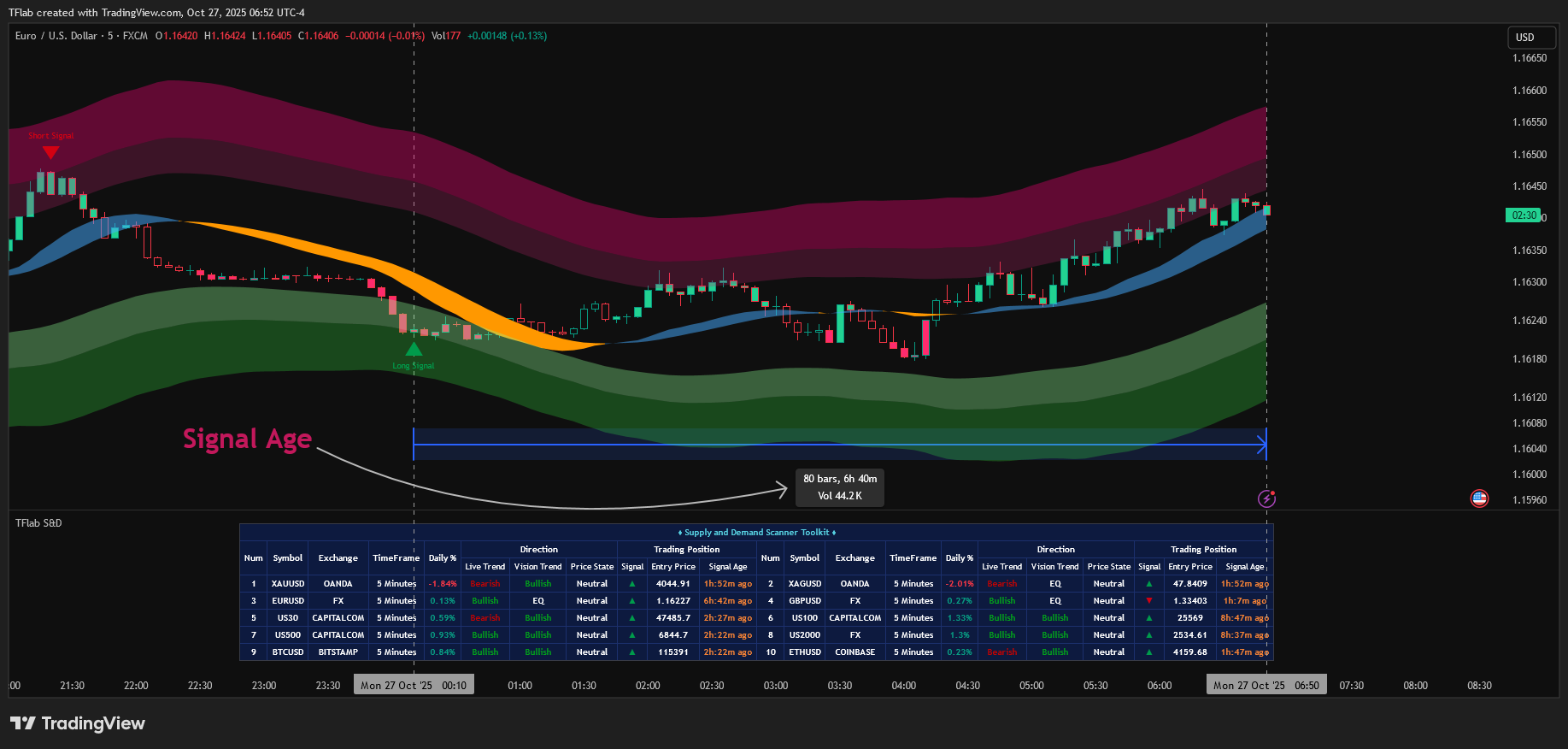Click the BITSTAMP exchange cell
This screenshot has width=1568, height=749.
point(338,652)
